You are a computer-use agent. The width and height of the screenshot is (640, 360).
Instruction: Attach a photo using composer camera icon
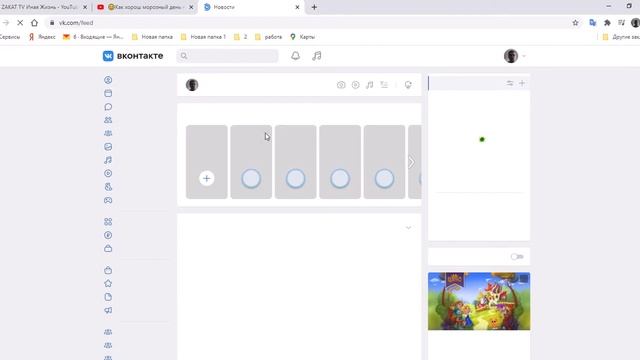(341, 85)
